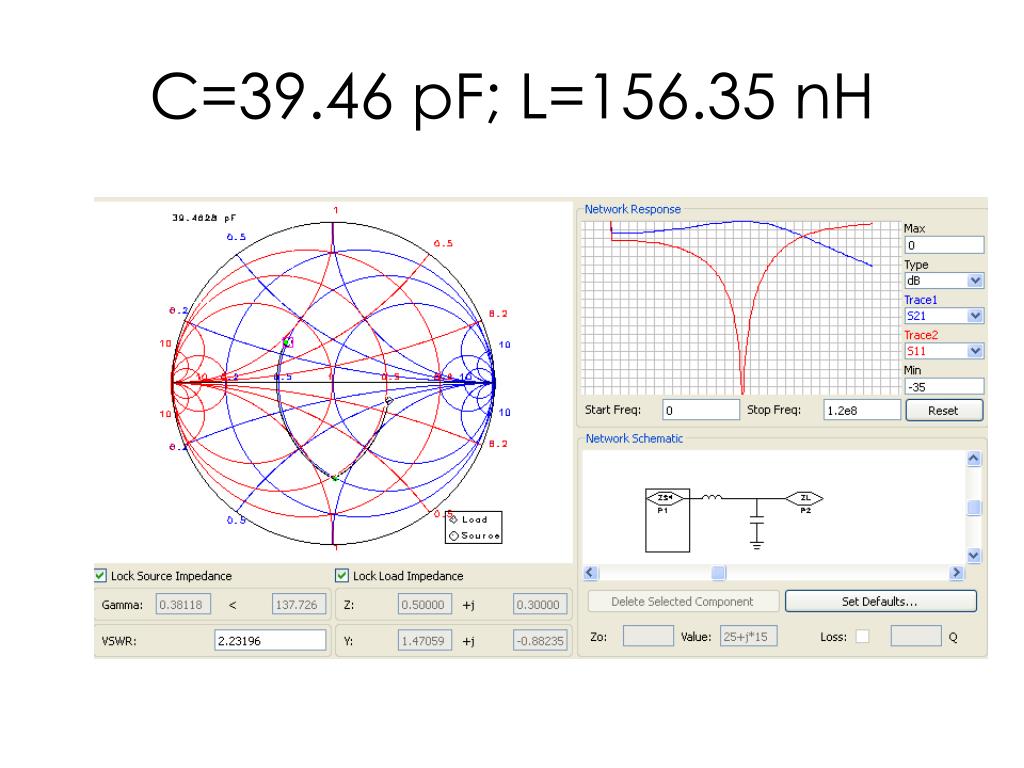This screenshot has width=1024, height=768.
Task: Click the schematic vertical scrollbar thumb
Action: (974, 507)
